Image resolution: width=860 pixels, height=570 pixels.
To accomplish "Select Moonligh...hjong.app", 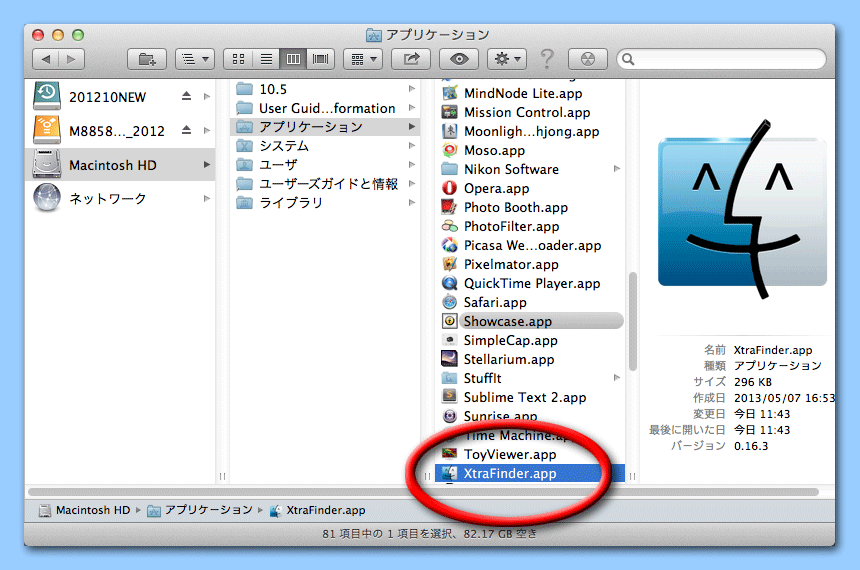I will coord(531,131).
